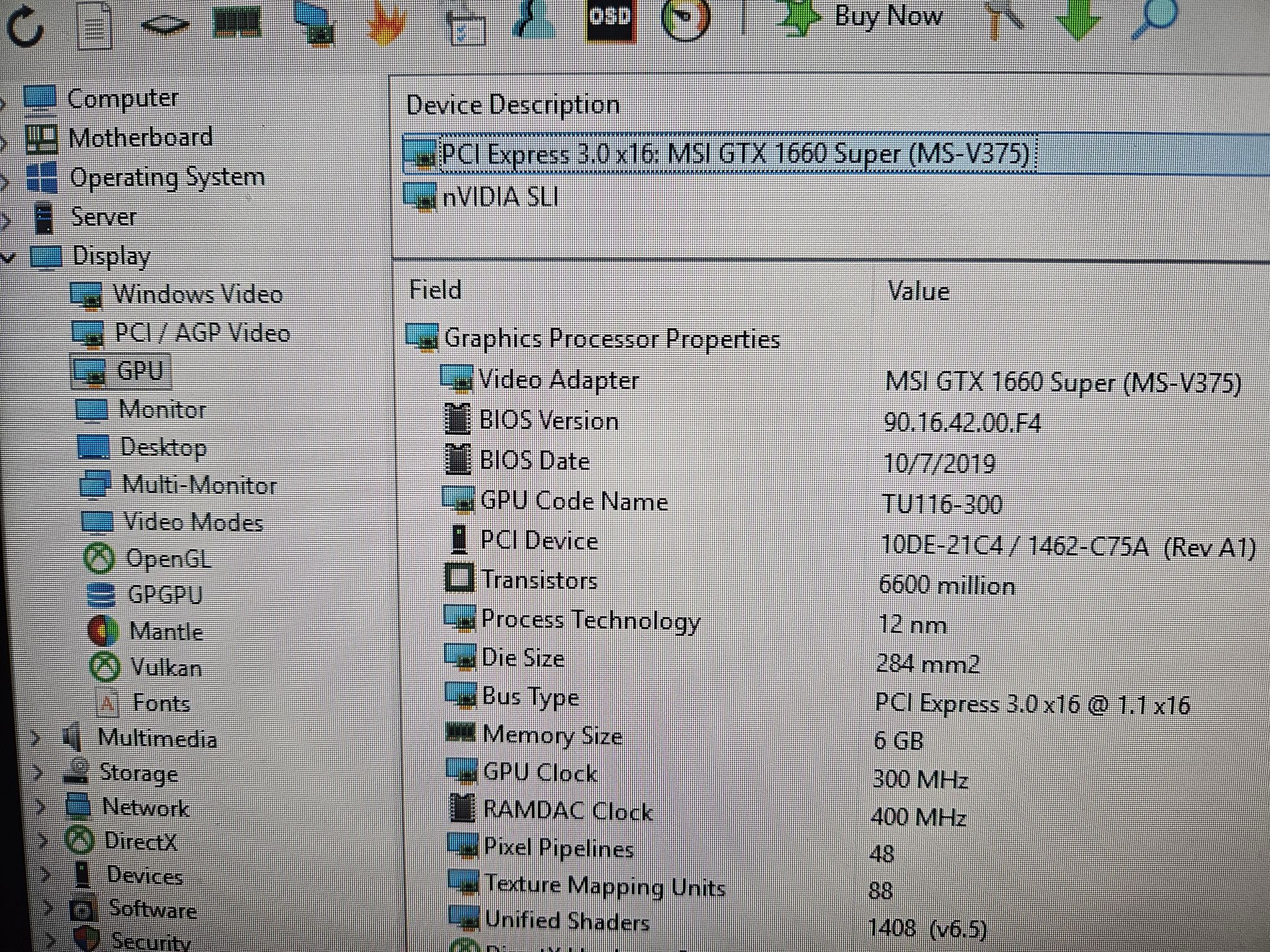This screenshot has width=1270, height=952.
Task: Select the BIOS Version row
Action: 744,421
